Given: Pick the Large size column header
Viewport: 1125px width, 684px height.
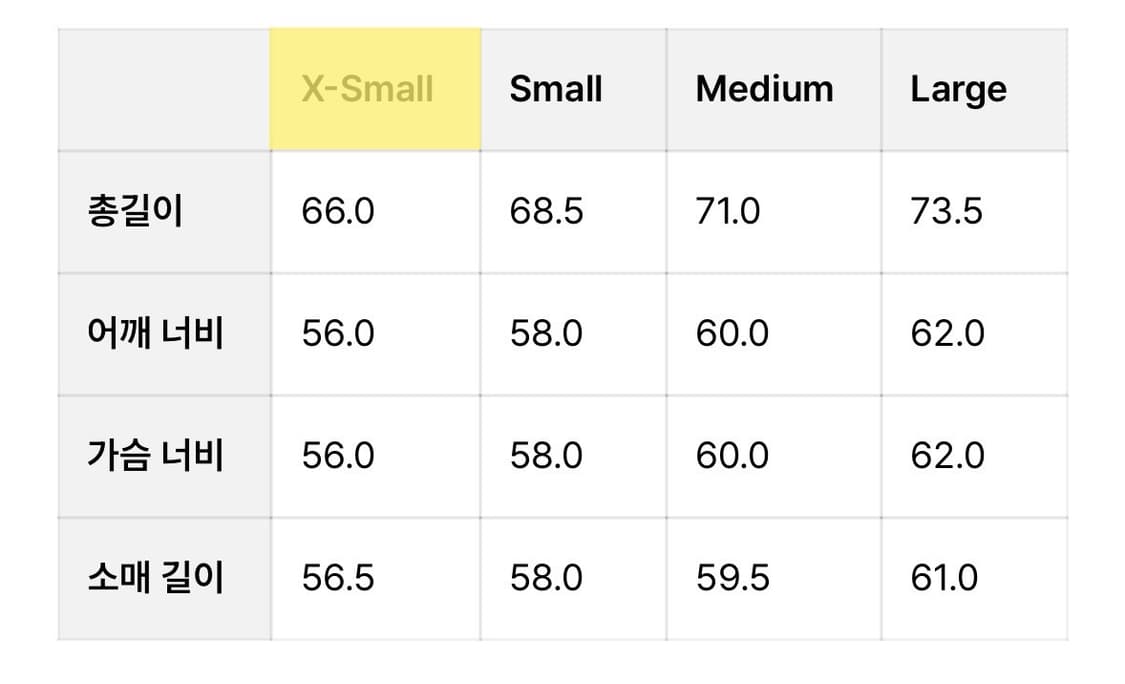Looking at the screenshot, I should point(958,90).
